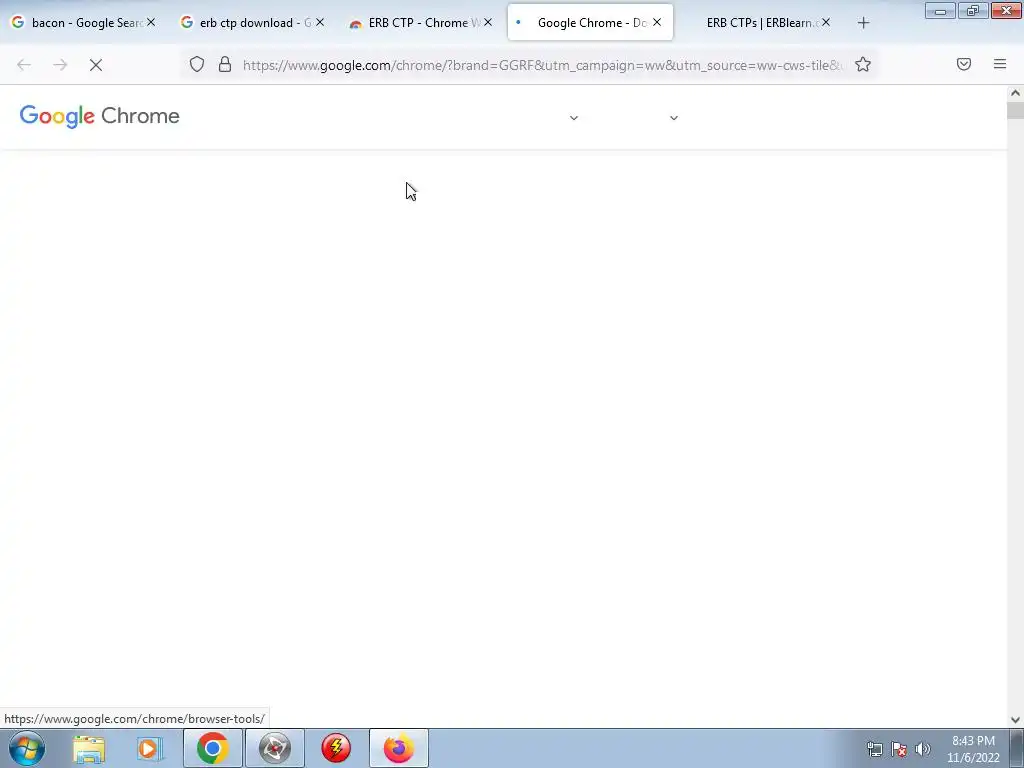
Task: Click the scrollbar up arrow
Action: tap(1015, 93)
